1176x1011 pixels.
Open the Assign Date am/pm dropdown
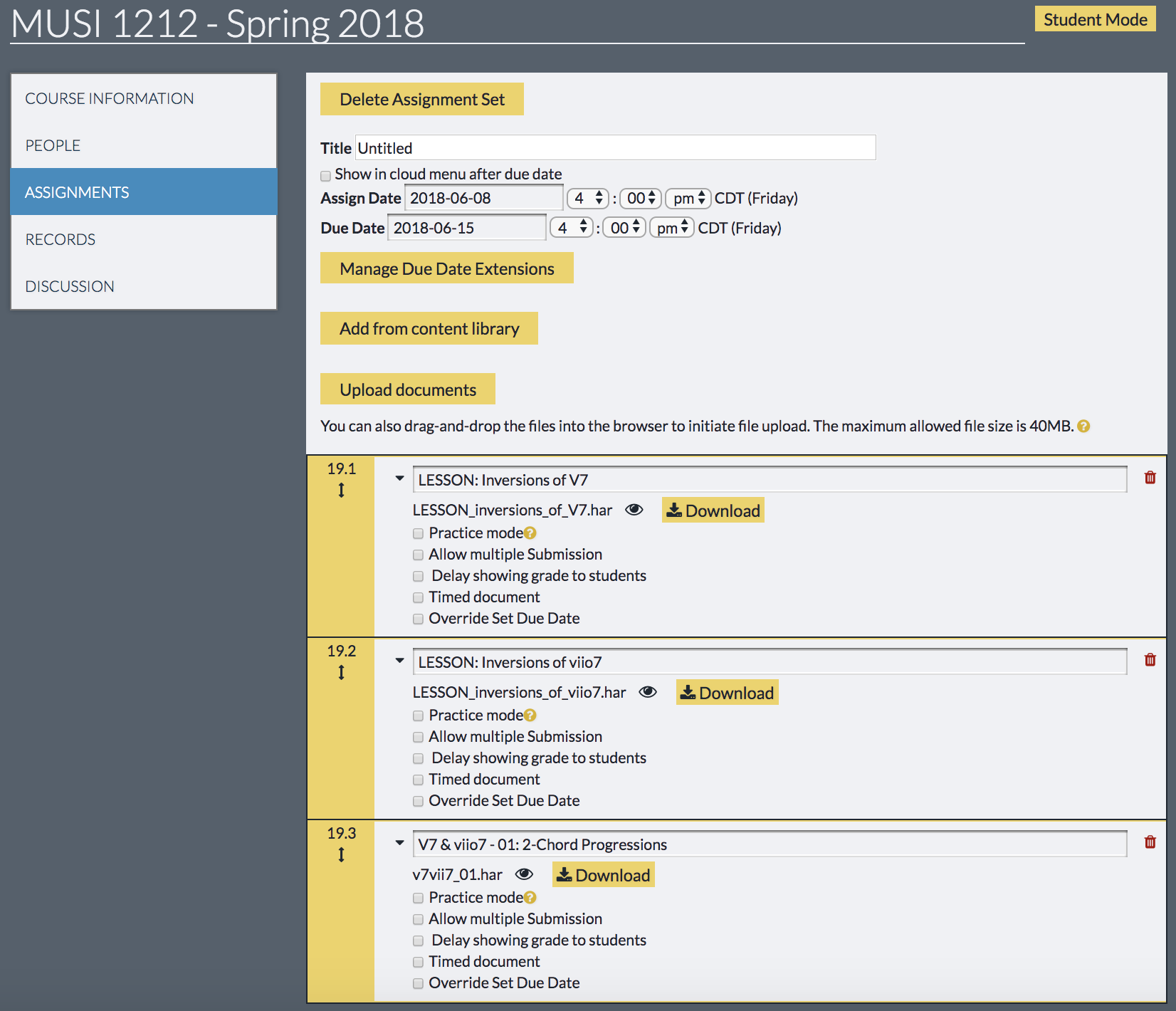pyautogui.click(x=688, y=198)
